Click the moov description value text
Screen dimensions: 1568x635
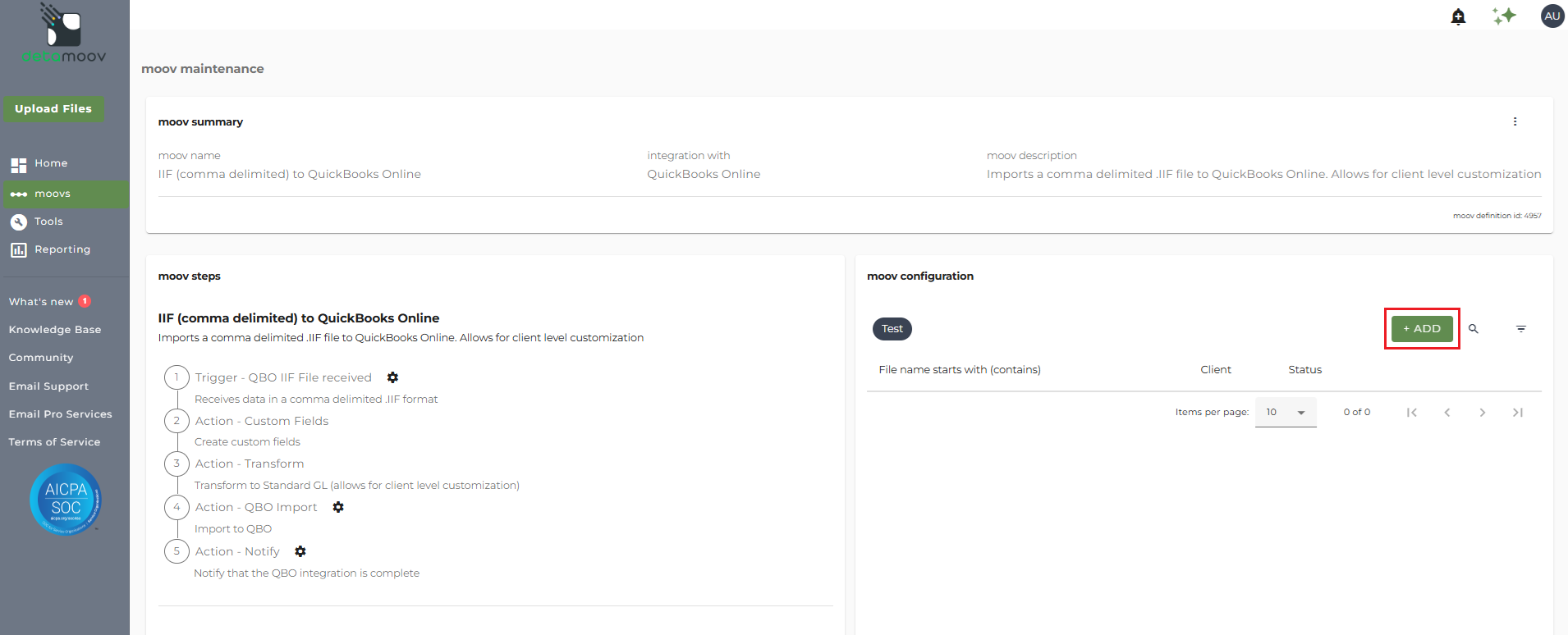click(x=1264, y=174)
